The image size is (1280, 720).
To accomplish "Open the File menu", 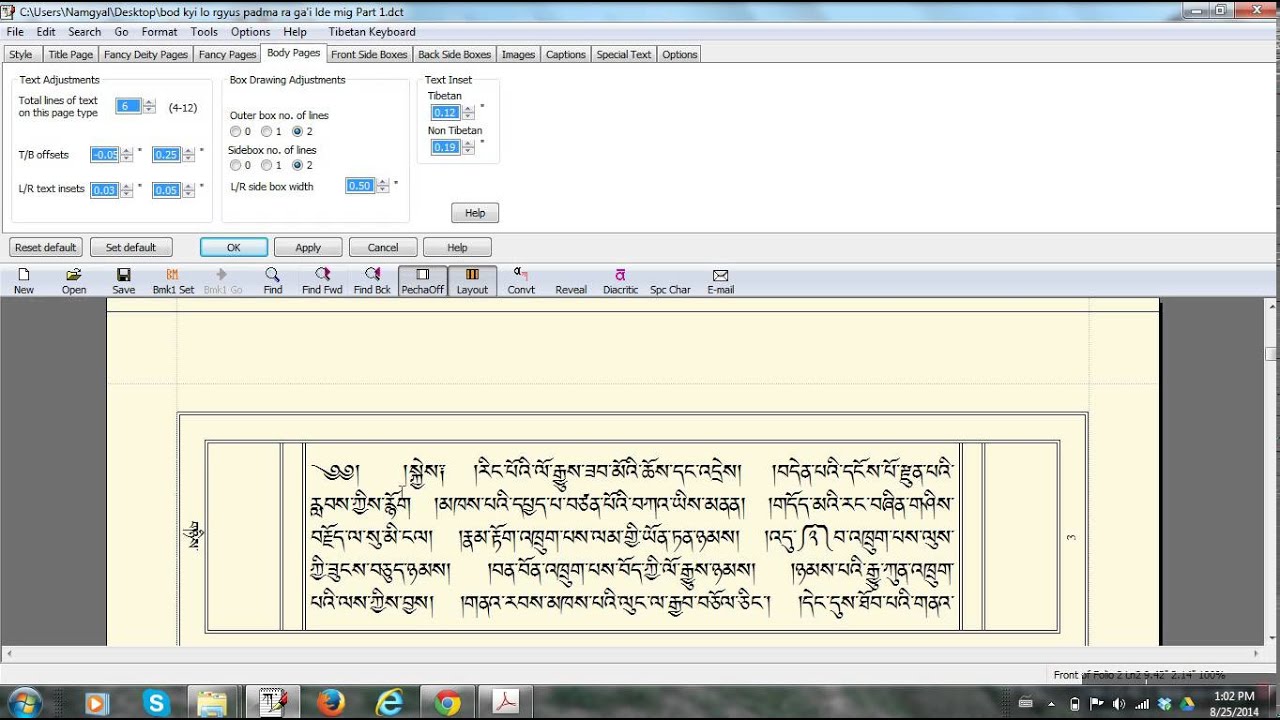I will [x=14, y=32].
